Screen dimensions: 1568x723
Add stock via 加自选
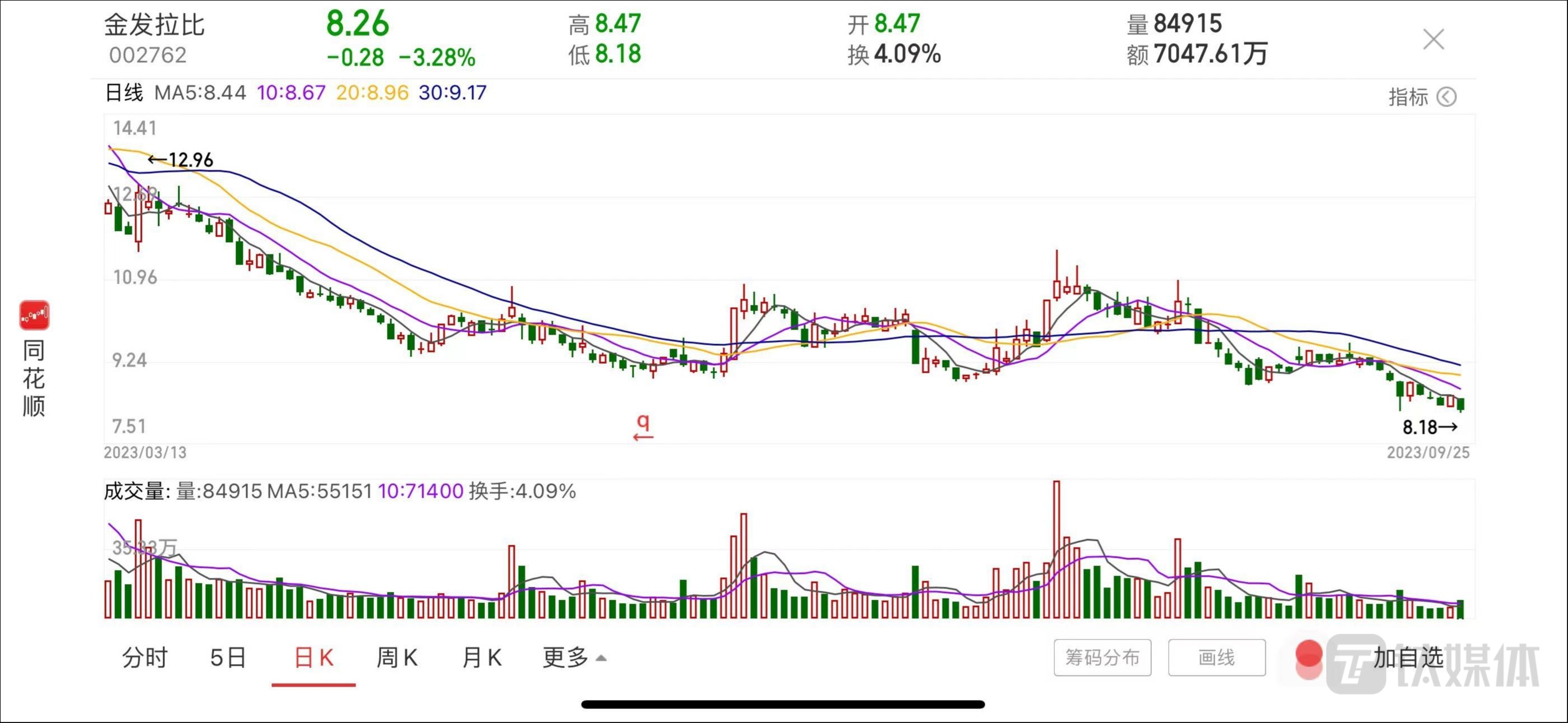(1408, 657)
